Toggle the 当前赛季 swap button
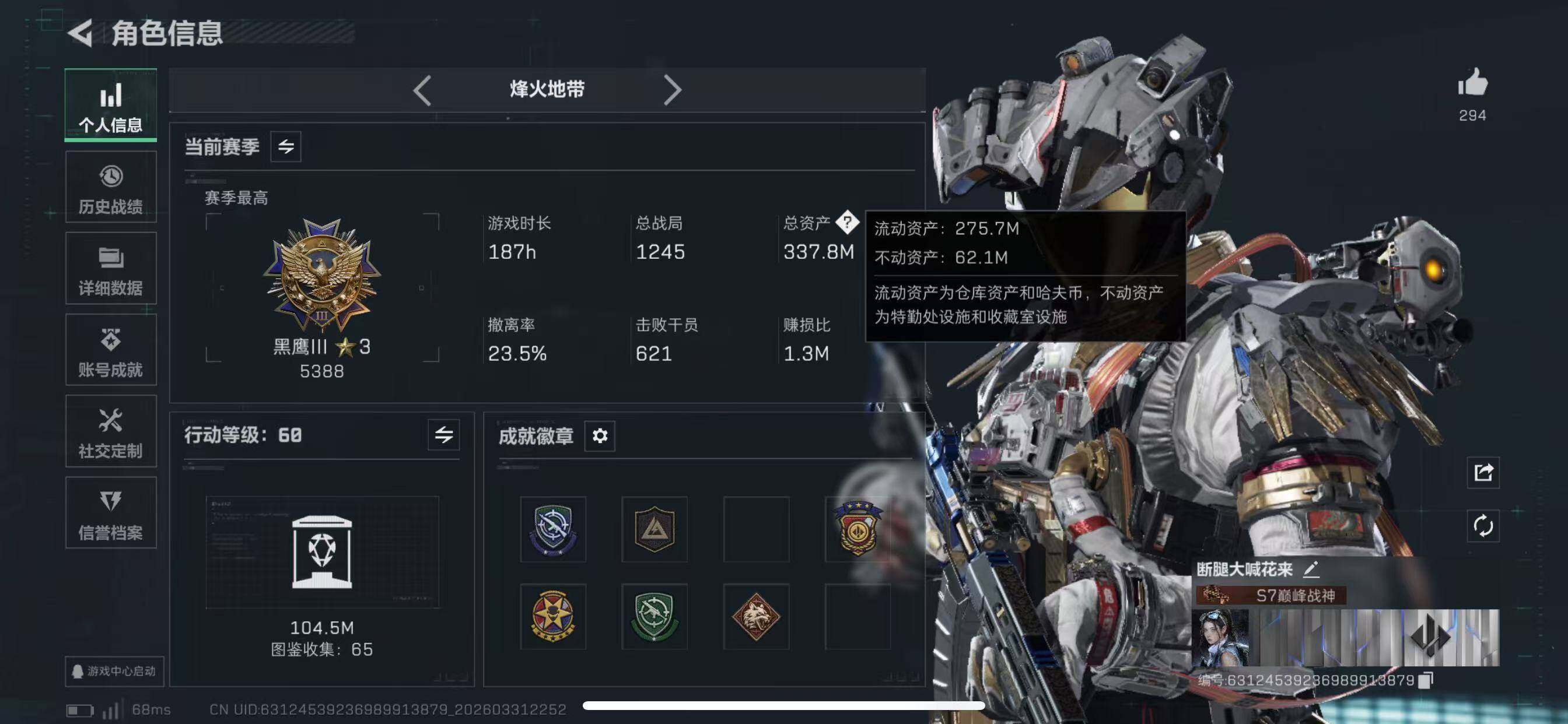Image resolution: width=1568 pixels, height=724 pixels. [285, 147]
